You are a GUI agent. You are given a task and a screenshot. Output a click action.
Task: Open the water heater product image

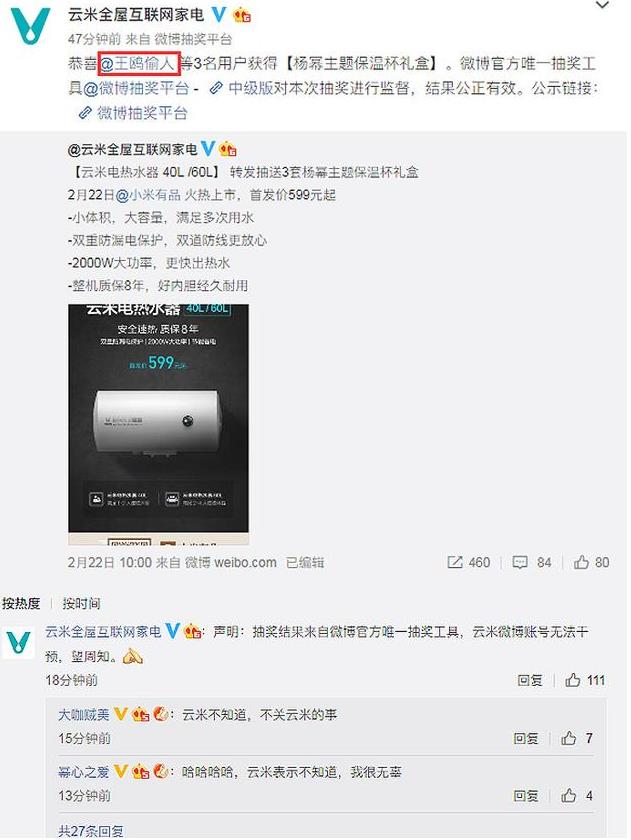[159, 424]
